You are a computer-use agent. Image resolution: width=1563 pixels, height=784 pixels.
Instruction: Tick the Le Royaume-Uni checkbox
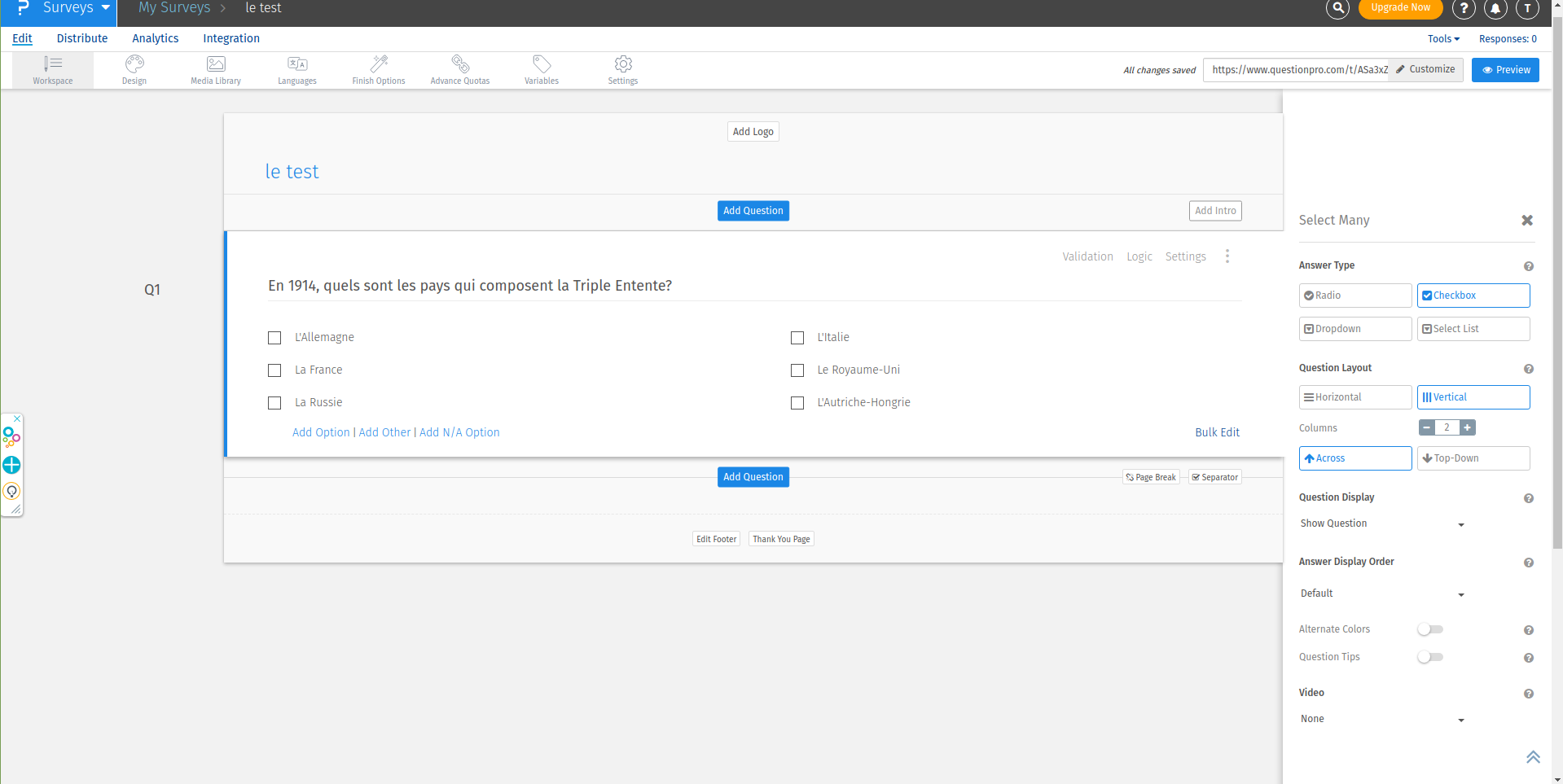pos(797,370)
